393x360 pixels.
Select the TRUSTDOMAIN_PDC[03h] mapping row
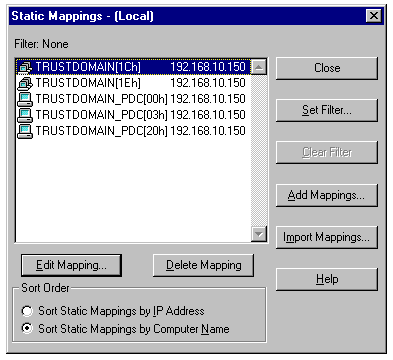[x=133, y=115]
